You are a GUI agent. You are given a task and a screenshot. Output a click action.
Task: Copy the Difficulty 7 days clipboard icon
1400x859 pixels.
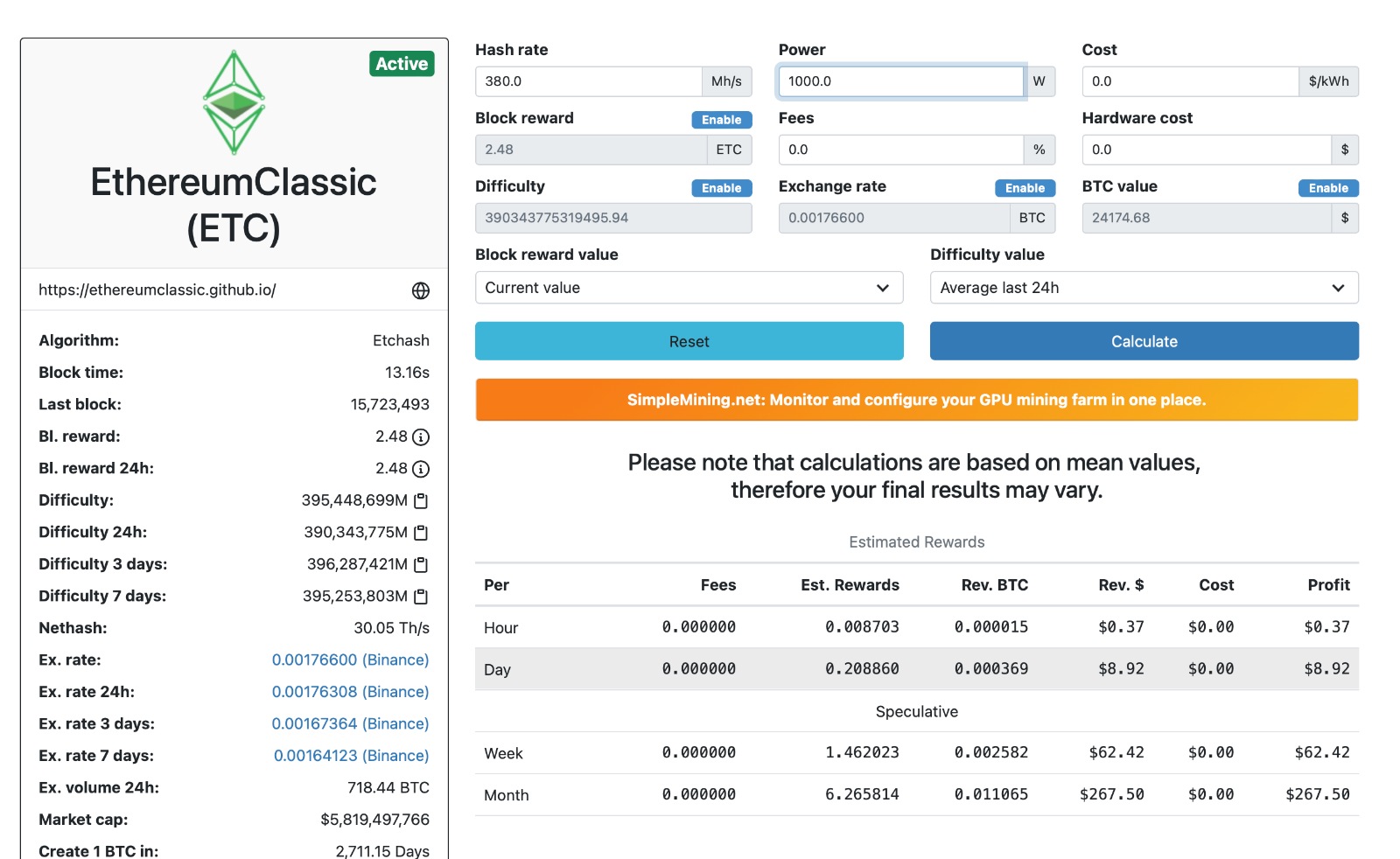(x=421, y=596)
